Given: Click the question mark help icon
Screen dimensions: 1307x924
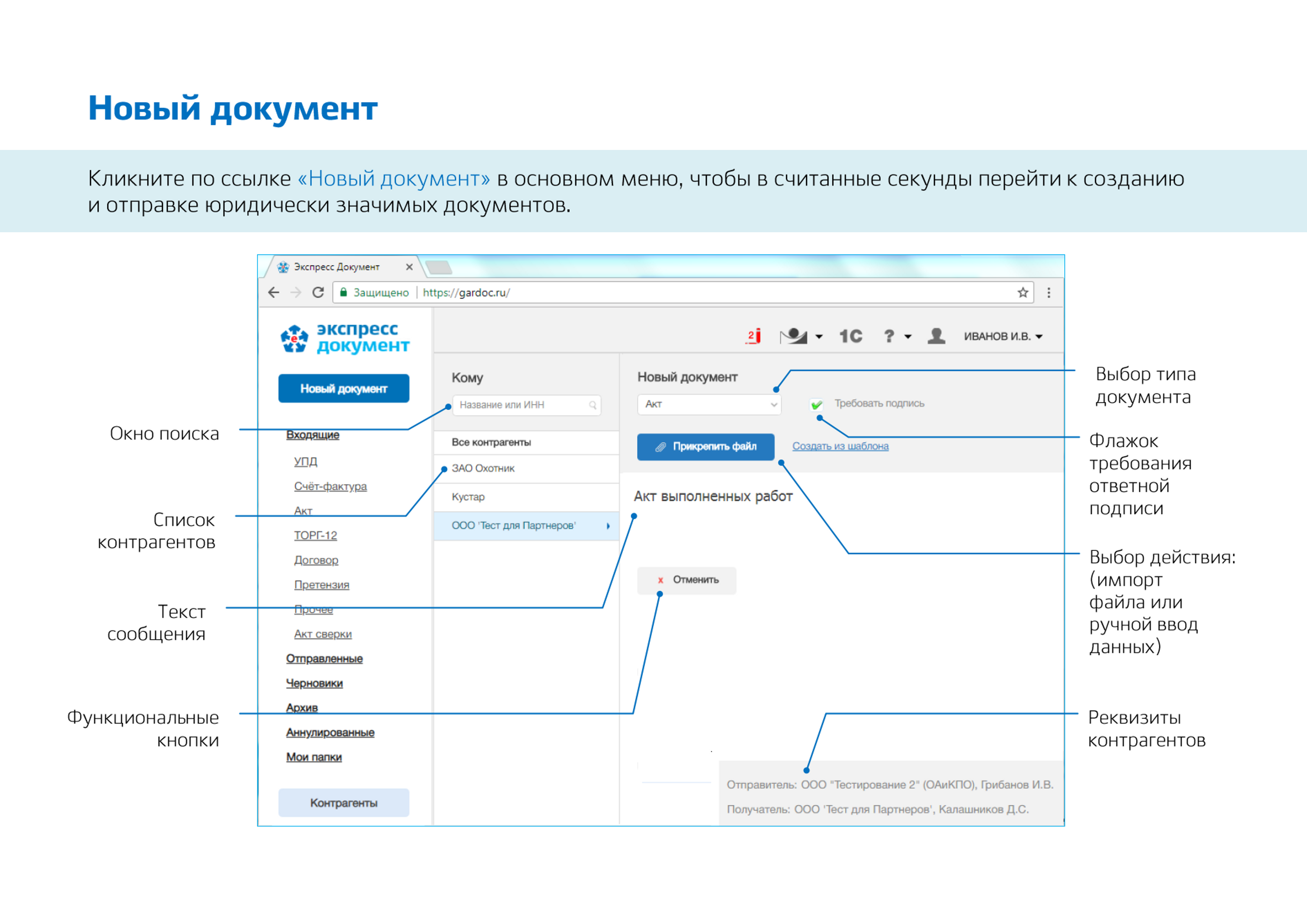Looking at the screenshot, I should (x=889, y=336).
